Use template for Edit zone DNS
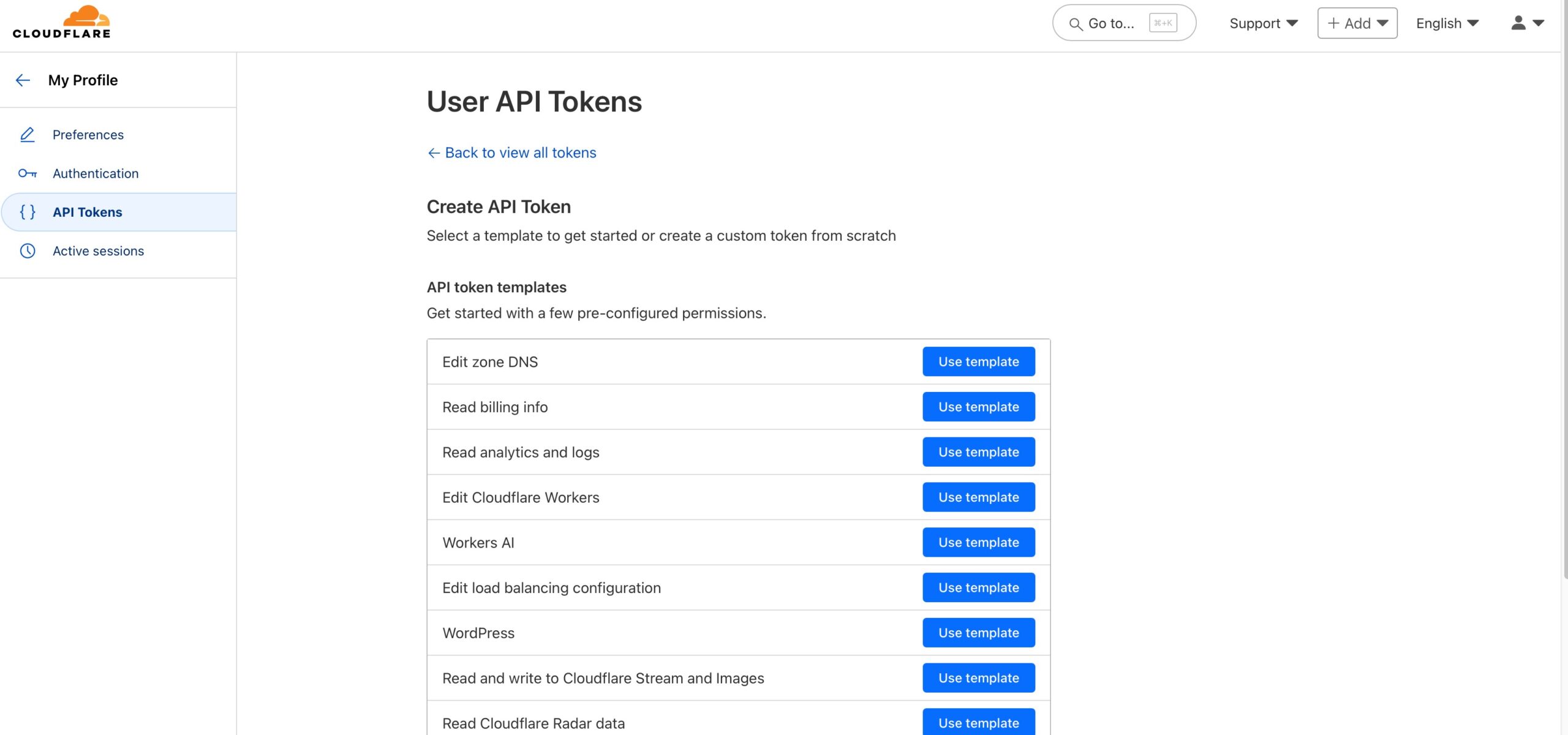 (x=979, y=361)
